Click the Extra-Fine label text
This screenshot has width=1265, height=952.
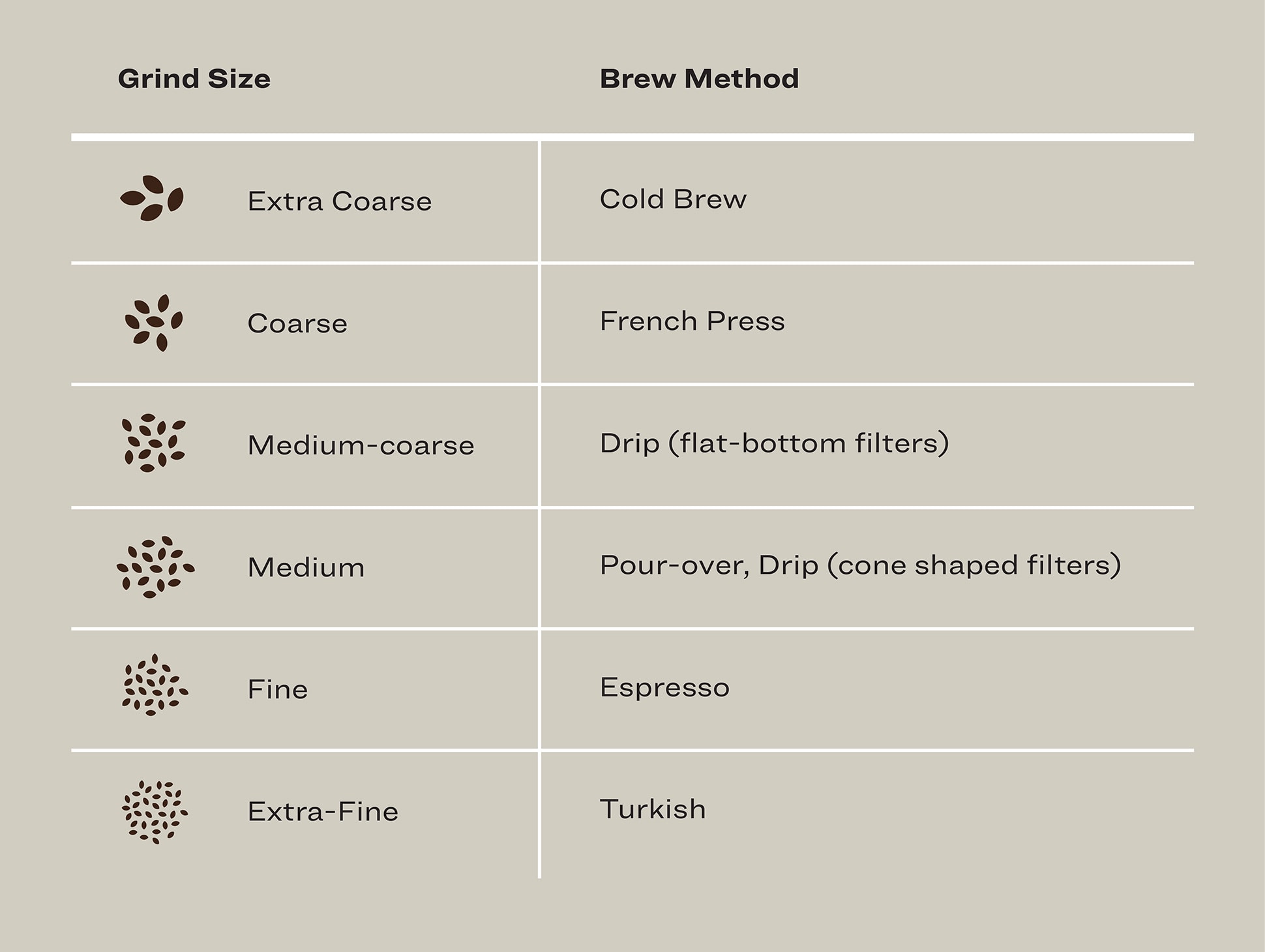[x=323, y=812]
